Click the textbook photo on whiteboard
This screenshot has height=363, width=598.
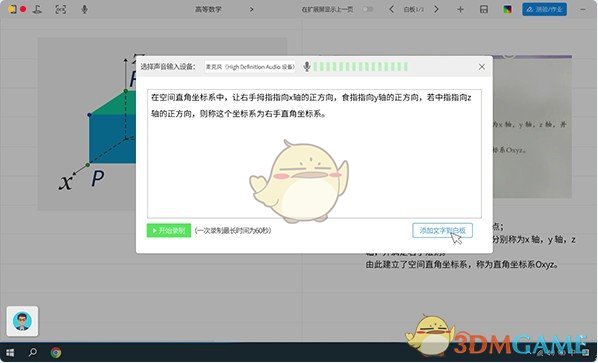pyautogui.click(x=532, y=126)
